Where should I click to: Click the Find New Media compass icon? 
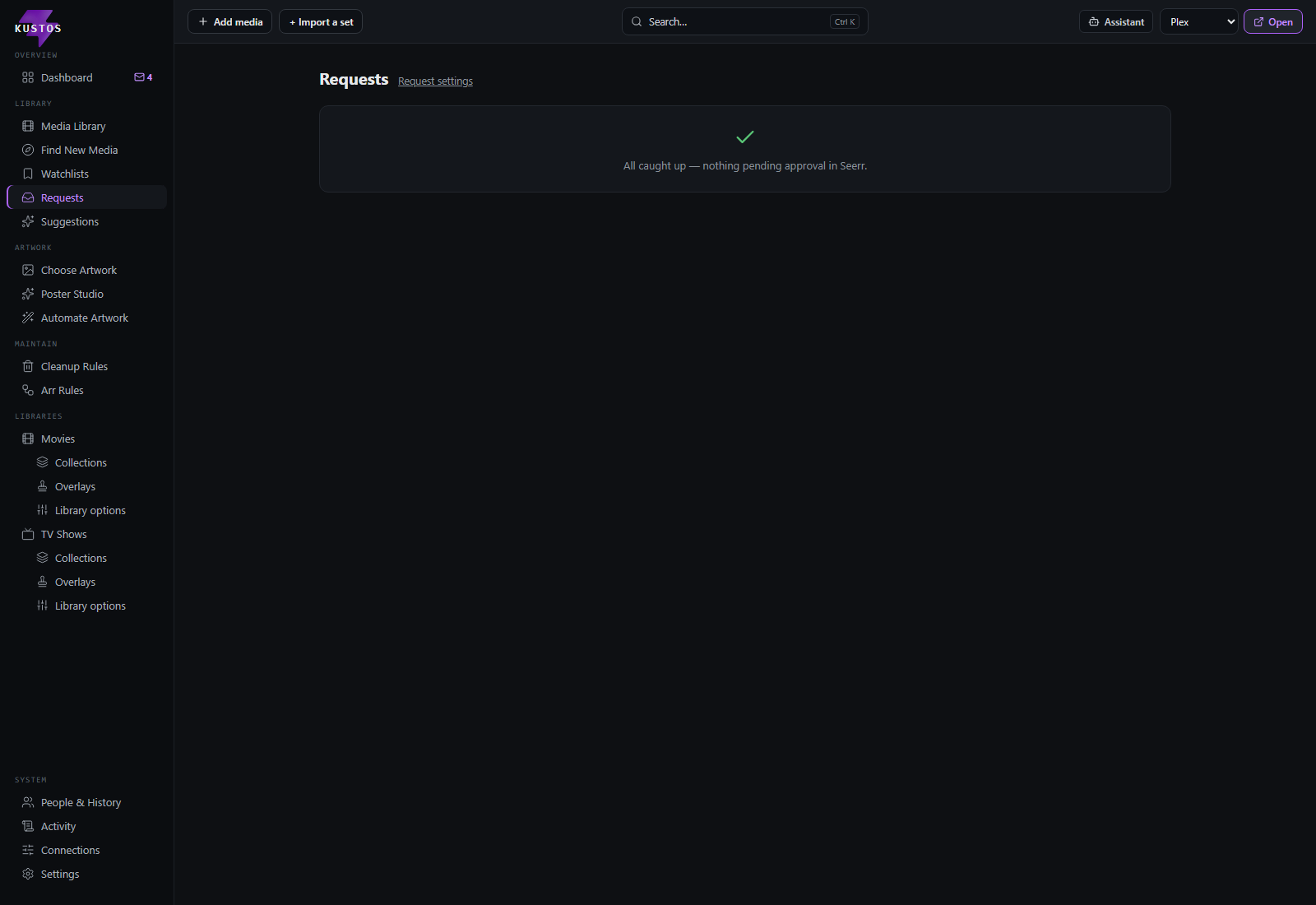tap(28, 150)
